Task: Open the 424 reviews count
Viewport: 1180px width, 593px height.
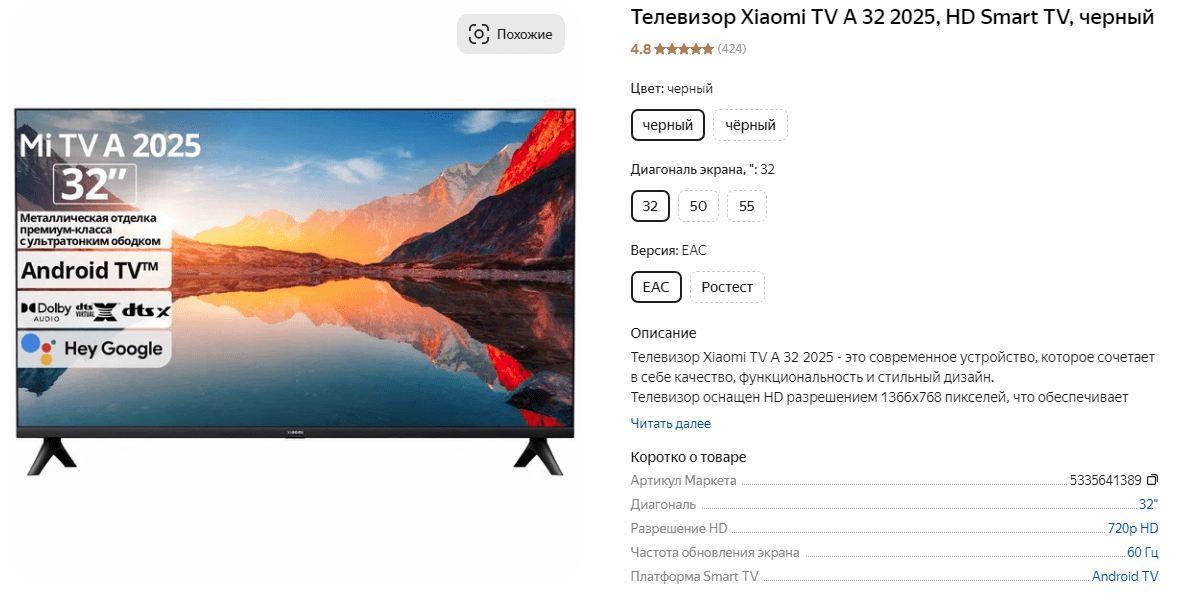Action: (731, 49)
